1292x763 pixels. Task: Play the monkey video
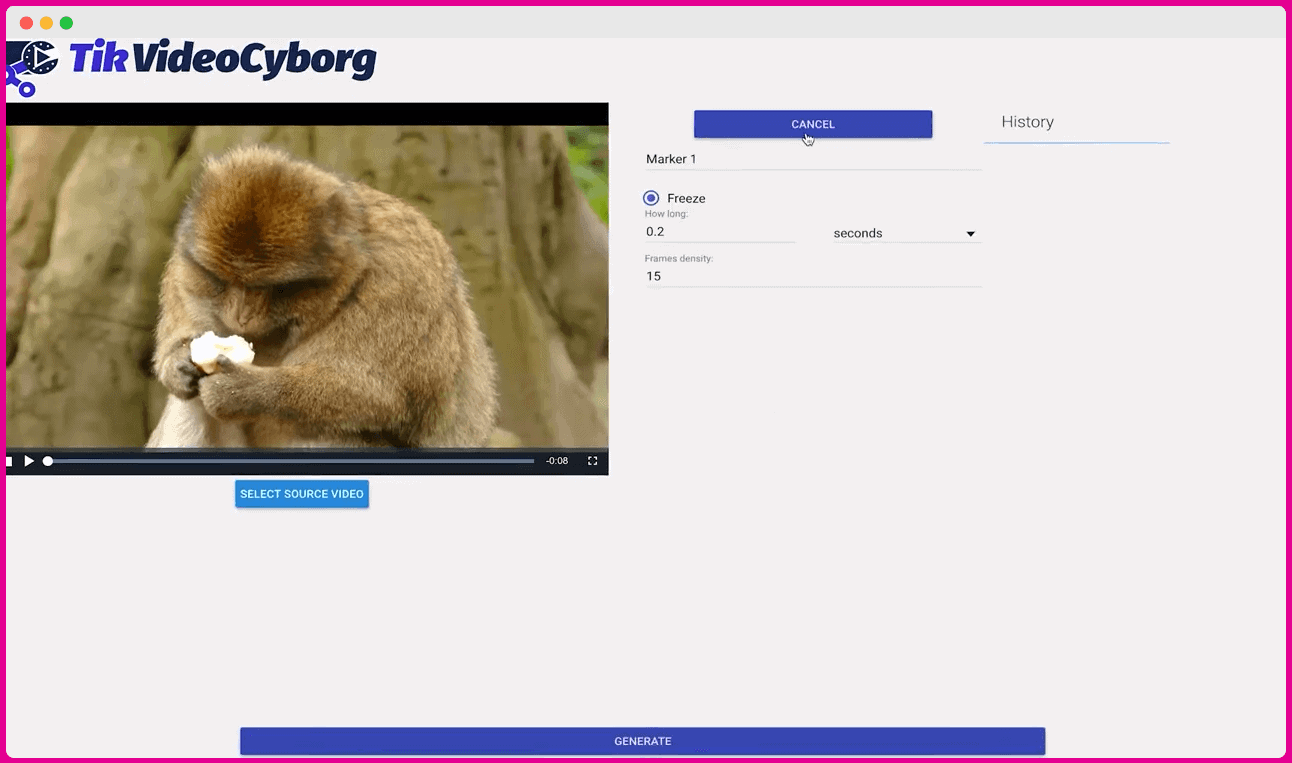point(29,461)
